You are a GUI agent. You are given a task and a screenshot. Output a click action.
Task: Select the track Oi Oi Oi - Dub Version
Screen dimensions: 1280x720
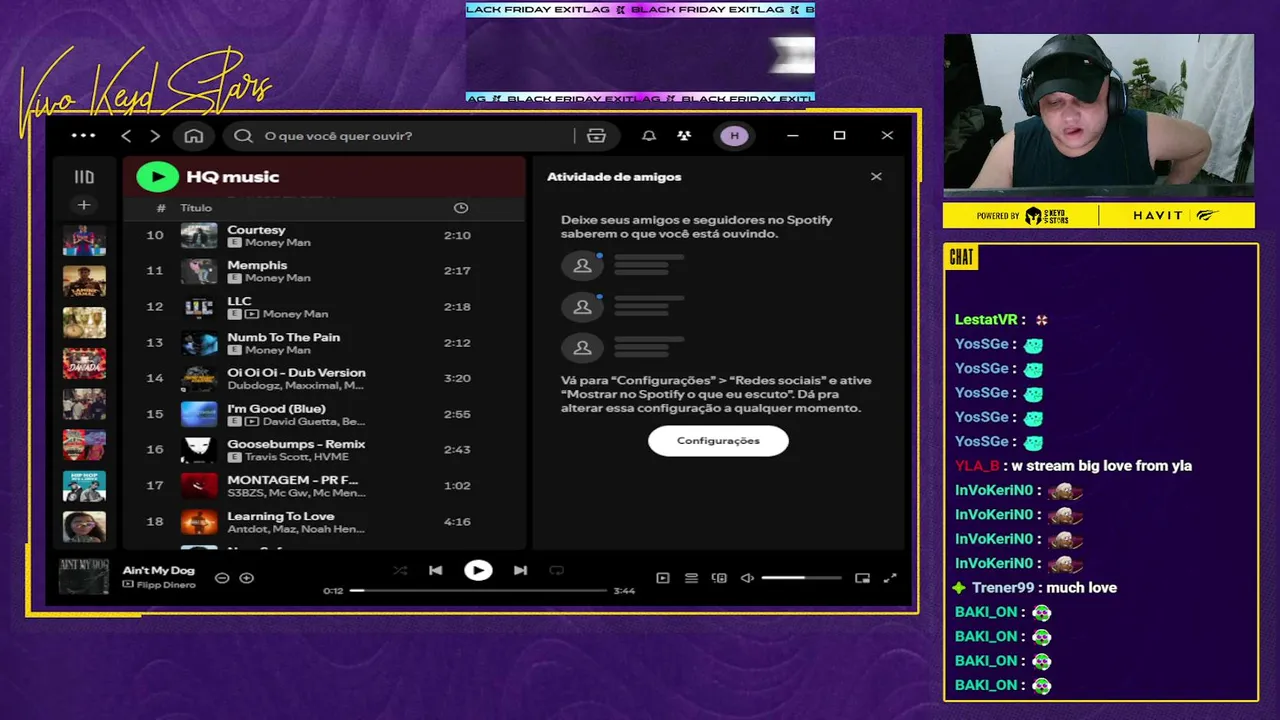tap(323, 378)
